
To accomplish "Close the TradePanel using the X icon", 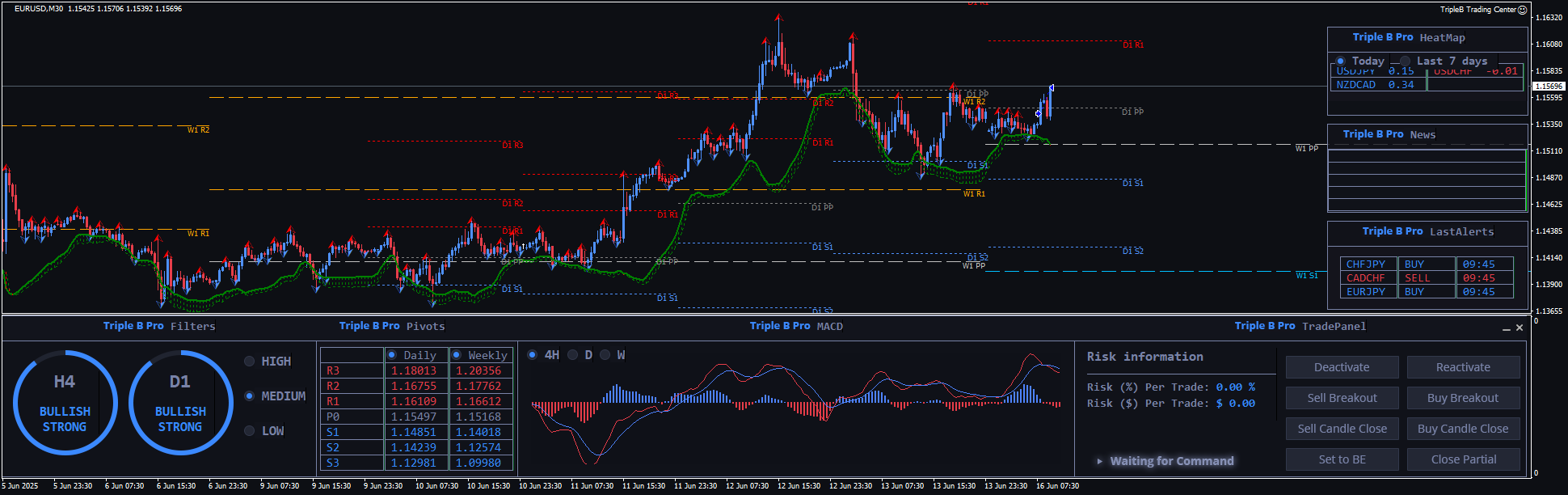I will 1520,328.
